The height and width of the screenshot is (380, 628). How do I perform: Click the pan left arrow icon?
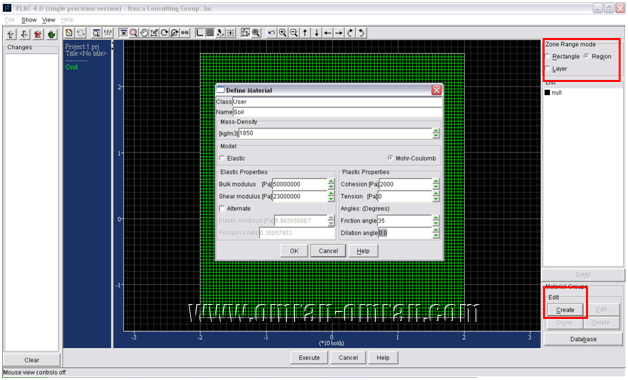[x=328, y=33]
